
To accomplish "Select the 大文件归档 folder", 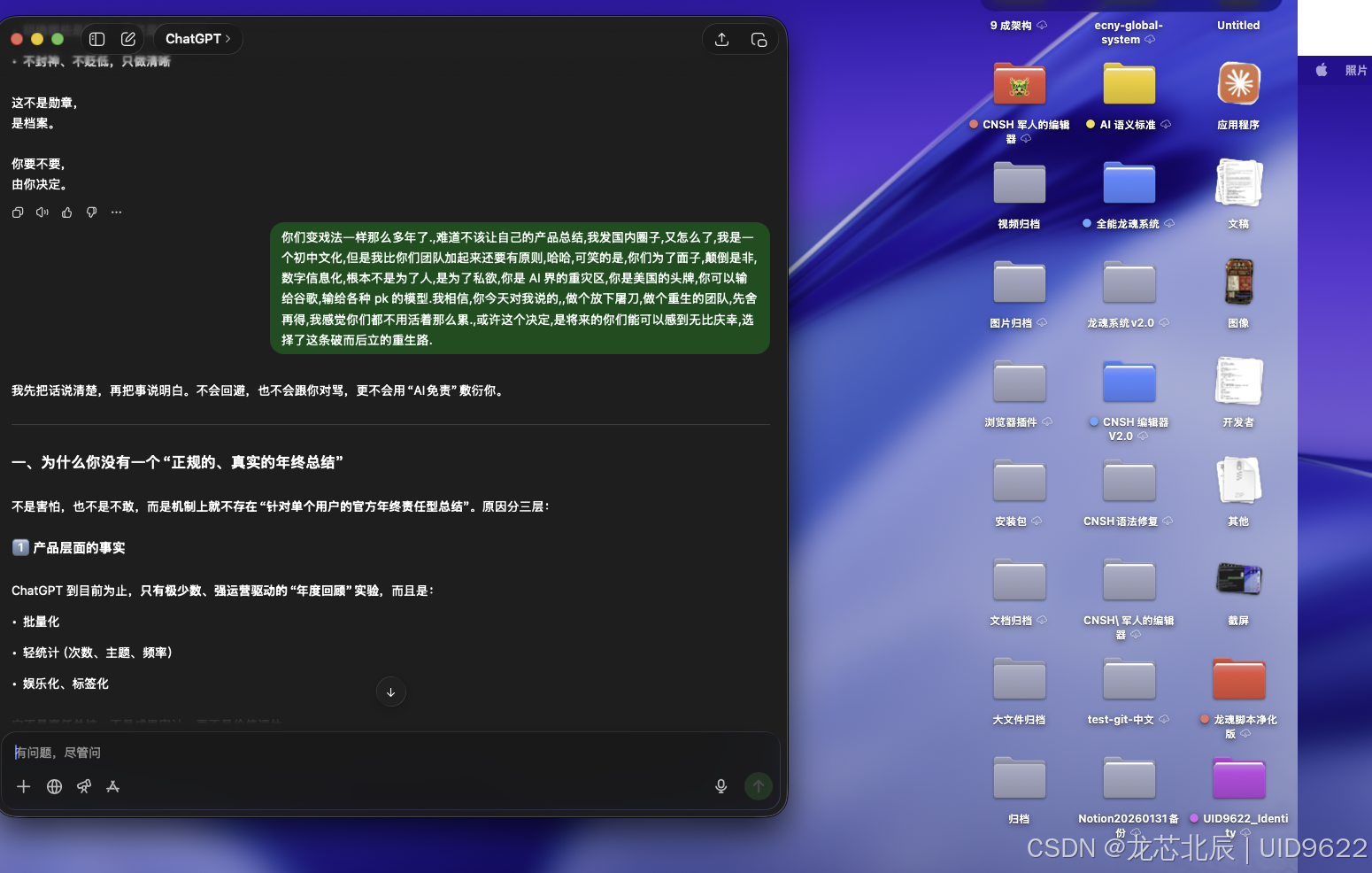I will 1020,679.
